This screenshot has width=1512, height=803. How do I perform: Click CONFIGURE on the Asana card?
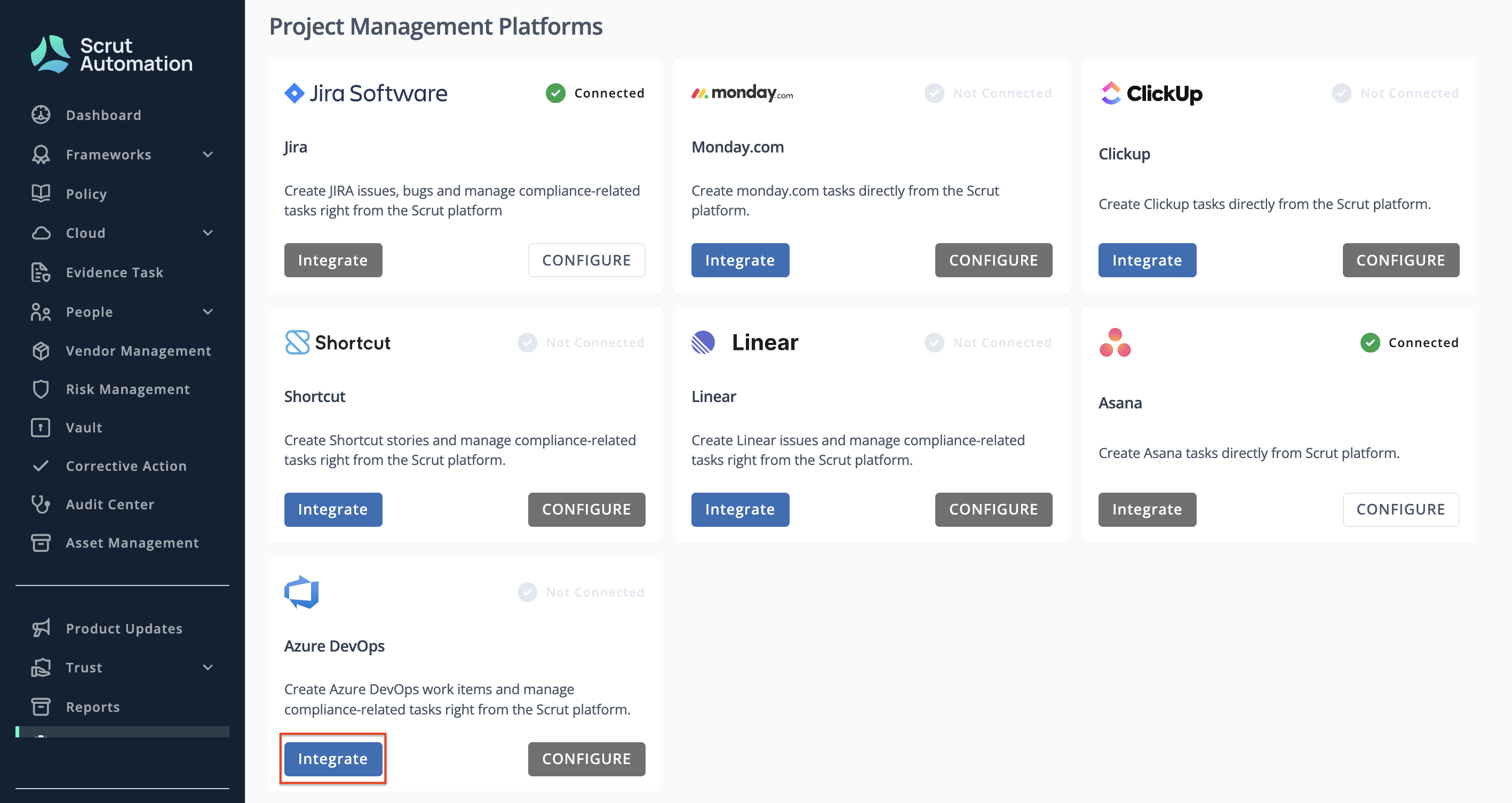tap(1400, 509)
